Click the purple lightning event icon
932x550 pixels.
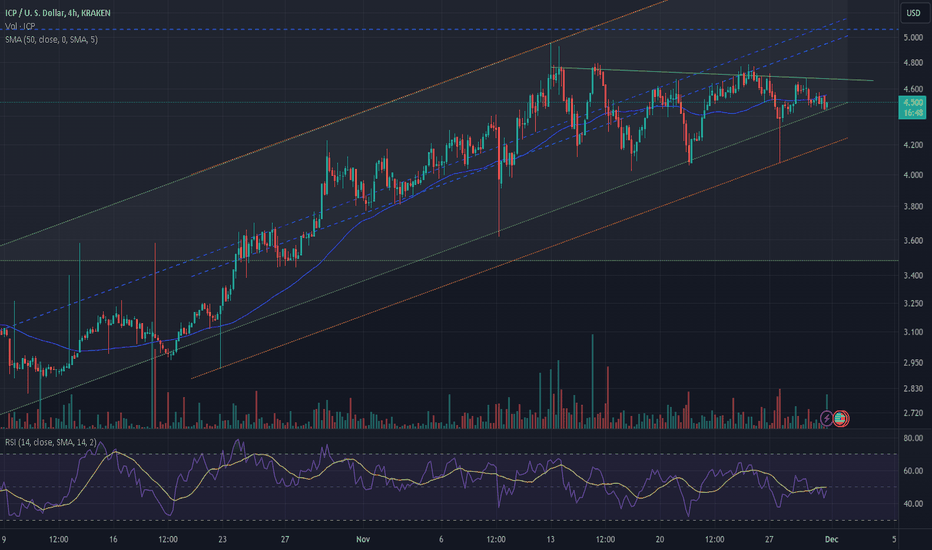tap(826, 419)
